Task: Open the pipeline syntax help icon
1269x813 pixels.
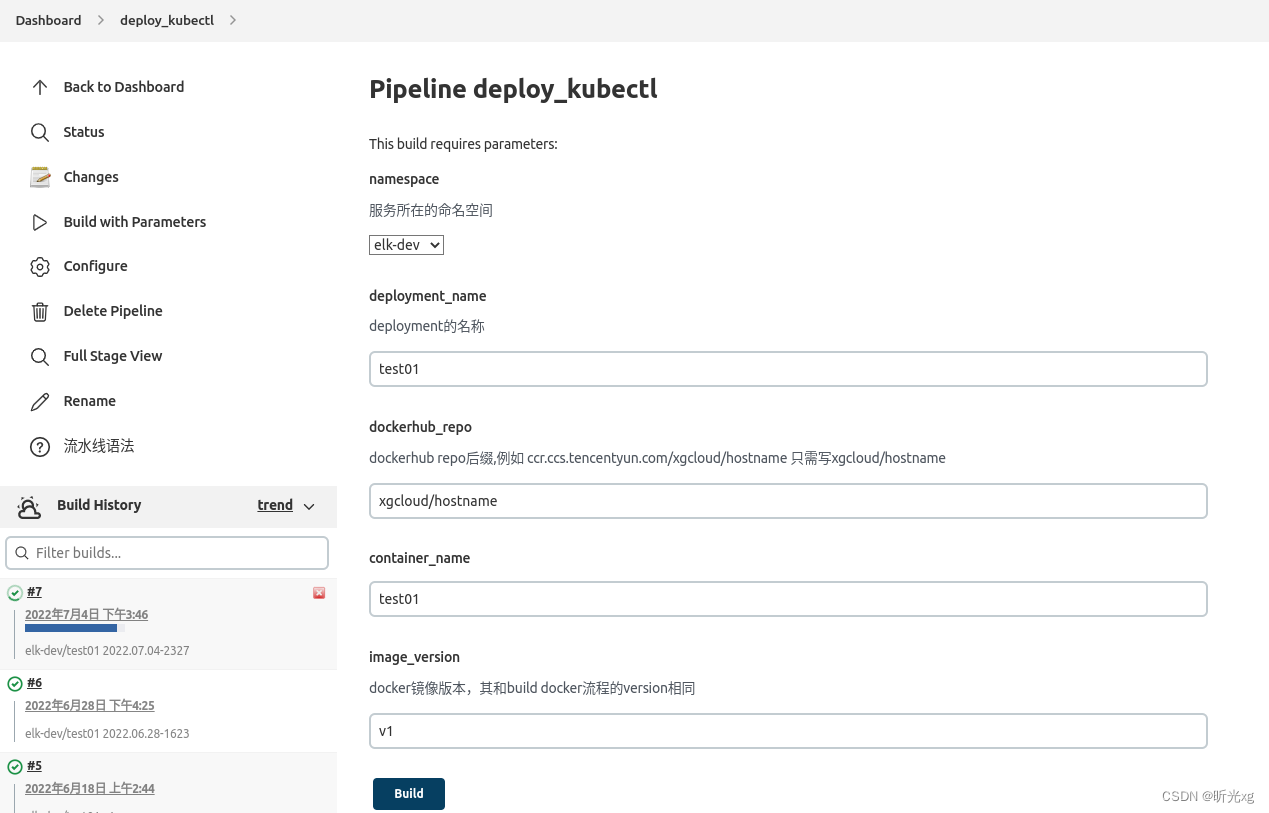Action: point(40,446)
